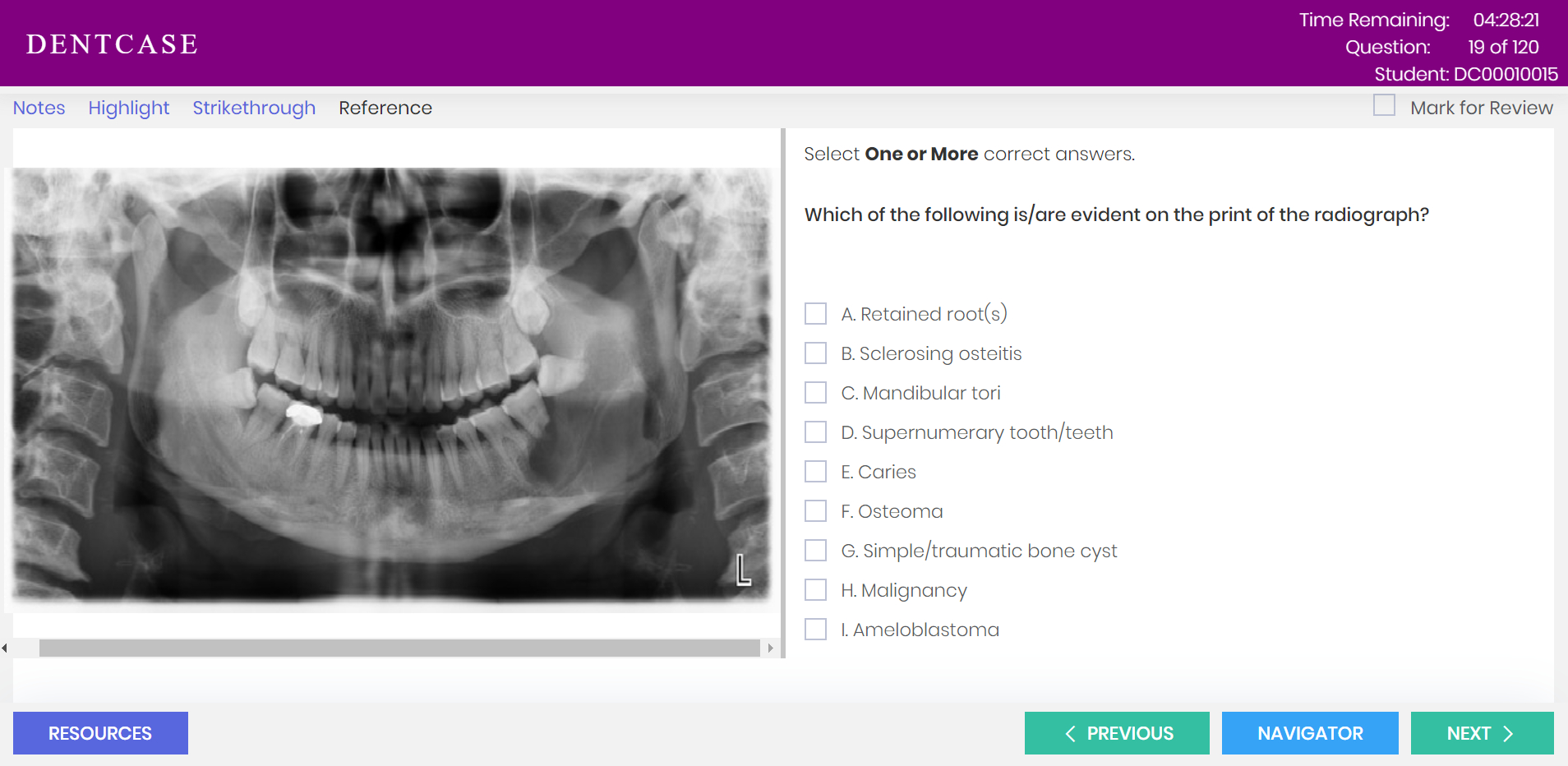This screenshot has width=1568, height=766.
Task: Open the Reference tab
Action: click(x=385, y=108)
